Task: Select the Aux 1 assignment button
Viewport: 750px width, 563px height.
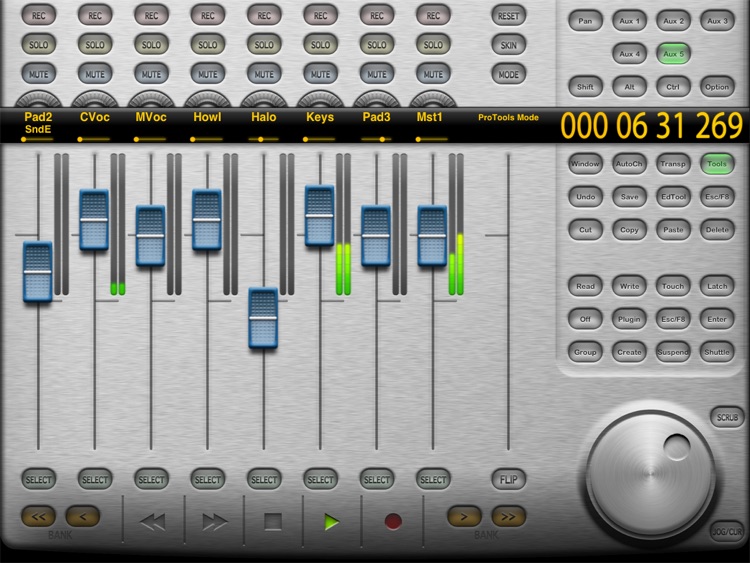Action: 629,21
